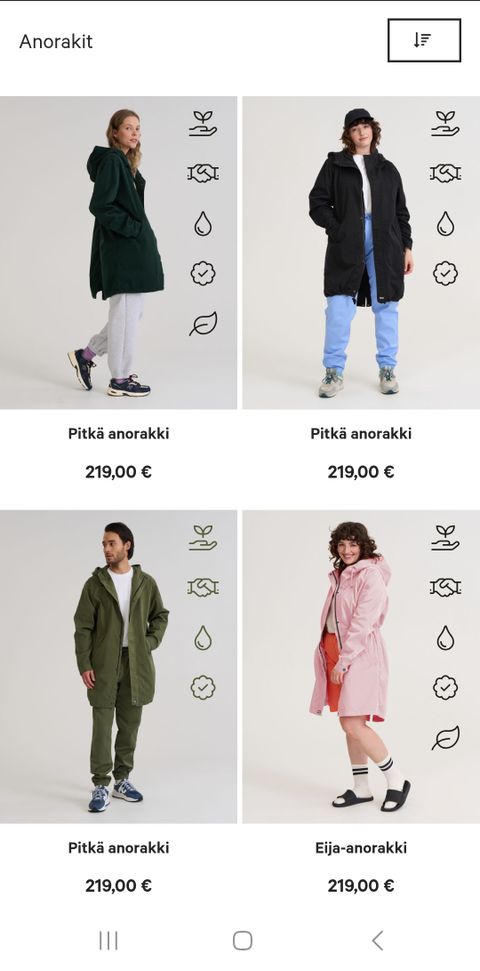Screen dimensions: 480x971
Task: Tap the handshake icon on black anorak
Action: (445, 173)
